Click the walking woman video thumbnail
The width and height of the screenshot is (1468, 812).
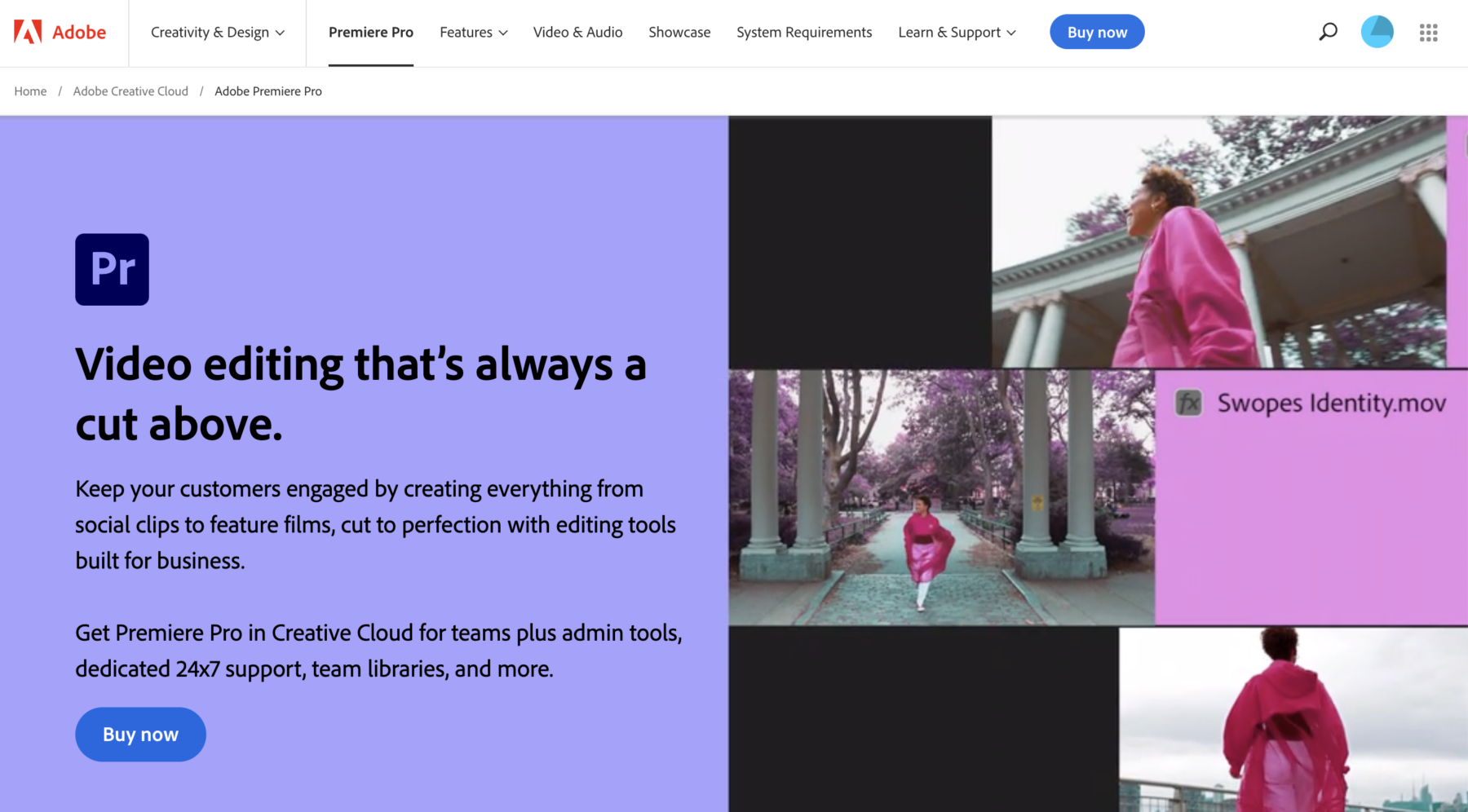pyautogui.click(x=941, y=497)
